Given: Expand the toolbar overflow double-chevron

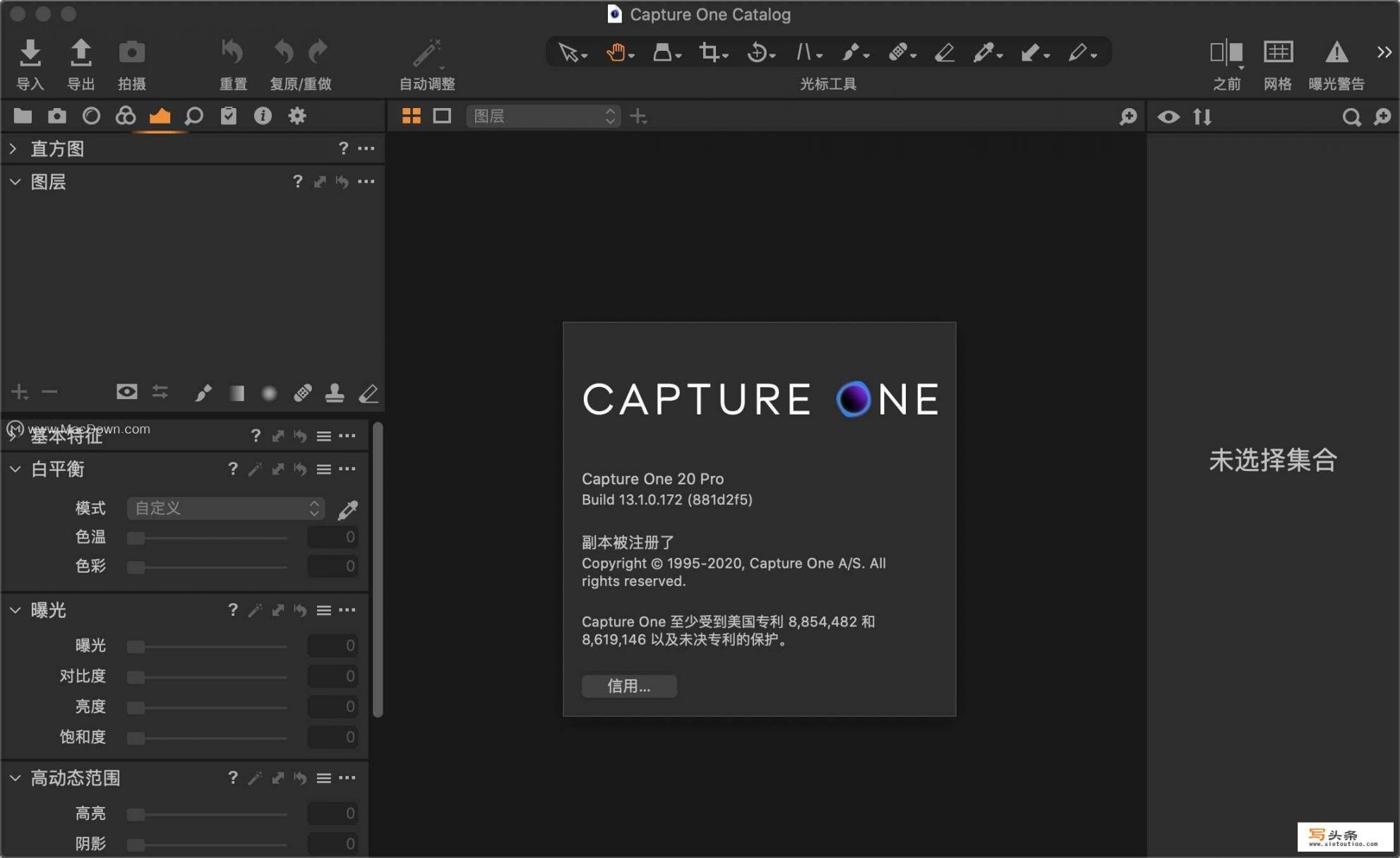Looking at the screenshot, I should pyautogui.click(x=1383, y=52).
